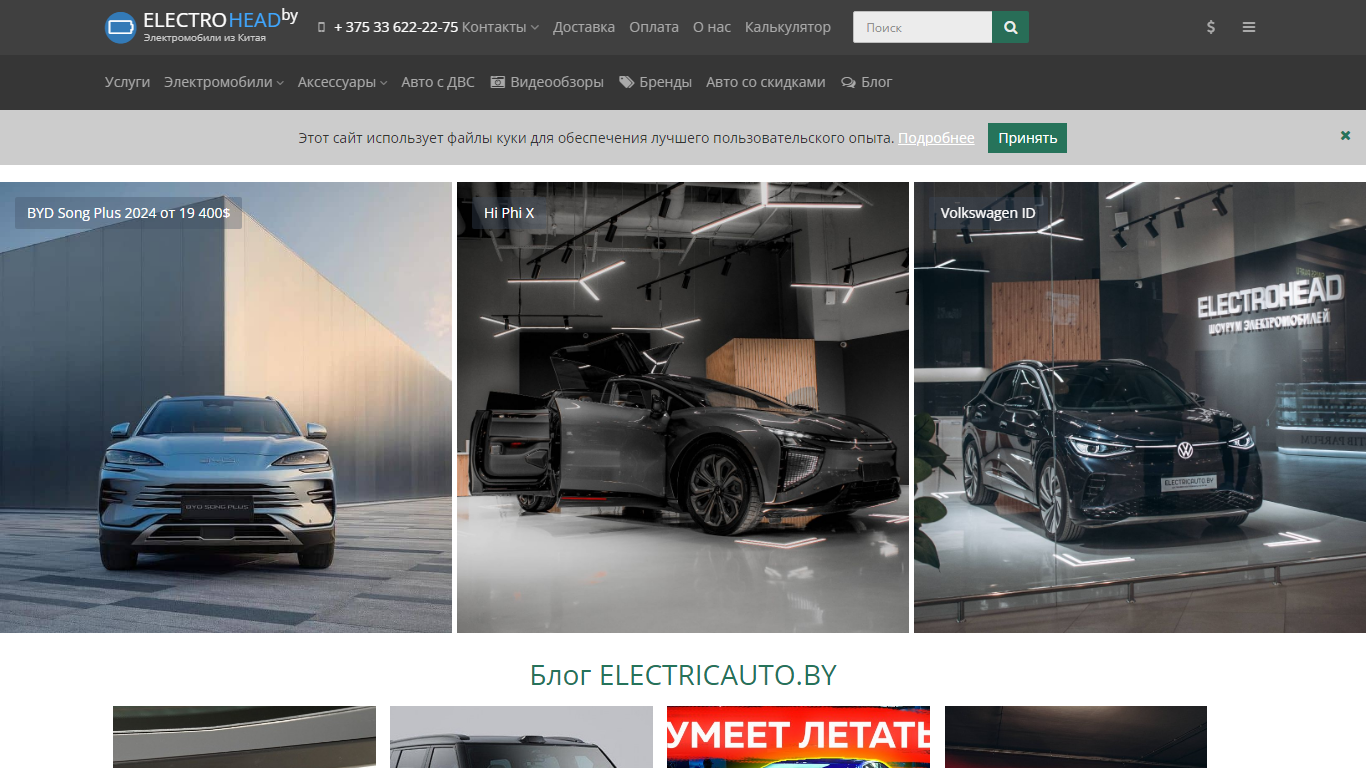
Task: Call the +375 33 622-22-75 number link
Action: (396, 27)
